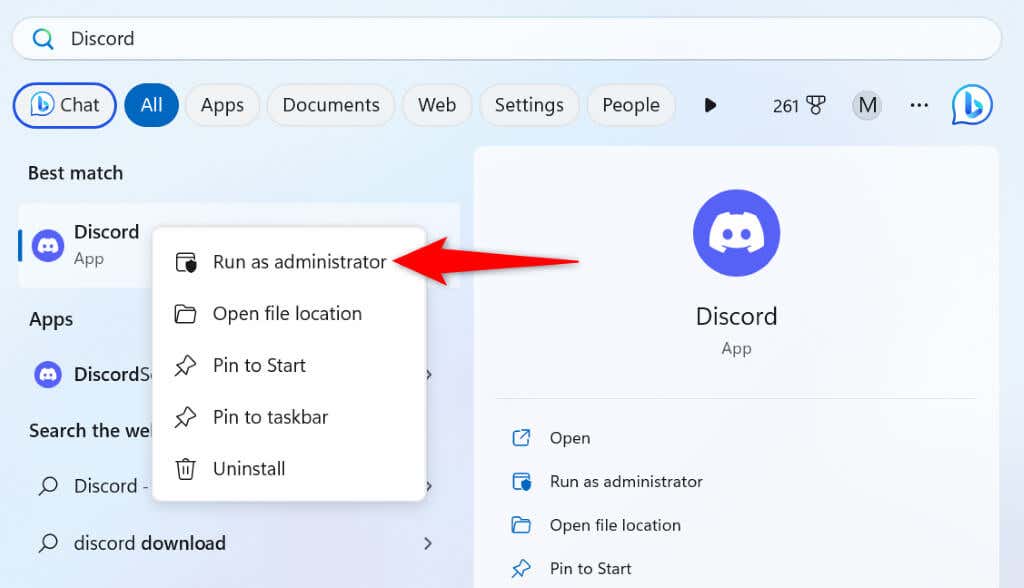Expand the 'Discord -' web result chevron

pyautogui.click(x=429, y=486)
